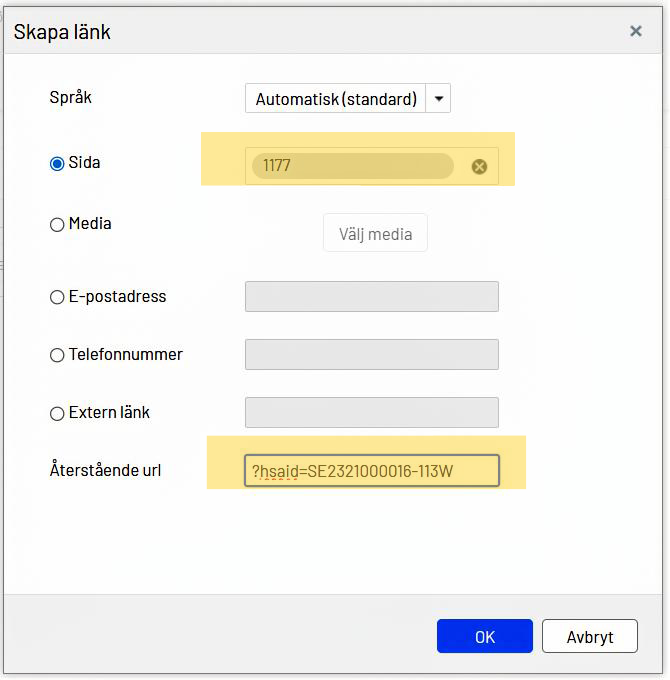Screen dimensions: 670x680
Task: Choose the Media link type
Action: point(57,225)
